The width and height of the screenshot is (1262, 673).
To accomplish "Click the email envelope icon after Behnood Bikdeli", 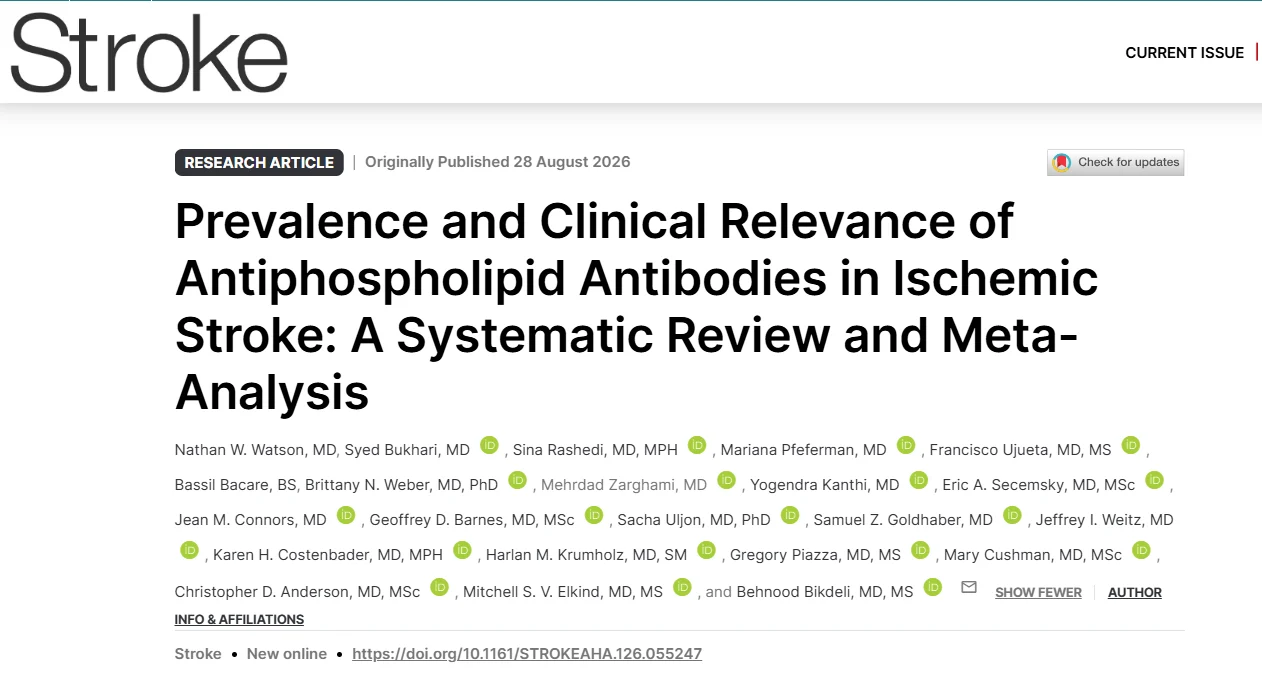I will click(x=968, y=588).
